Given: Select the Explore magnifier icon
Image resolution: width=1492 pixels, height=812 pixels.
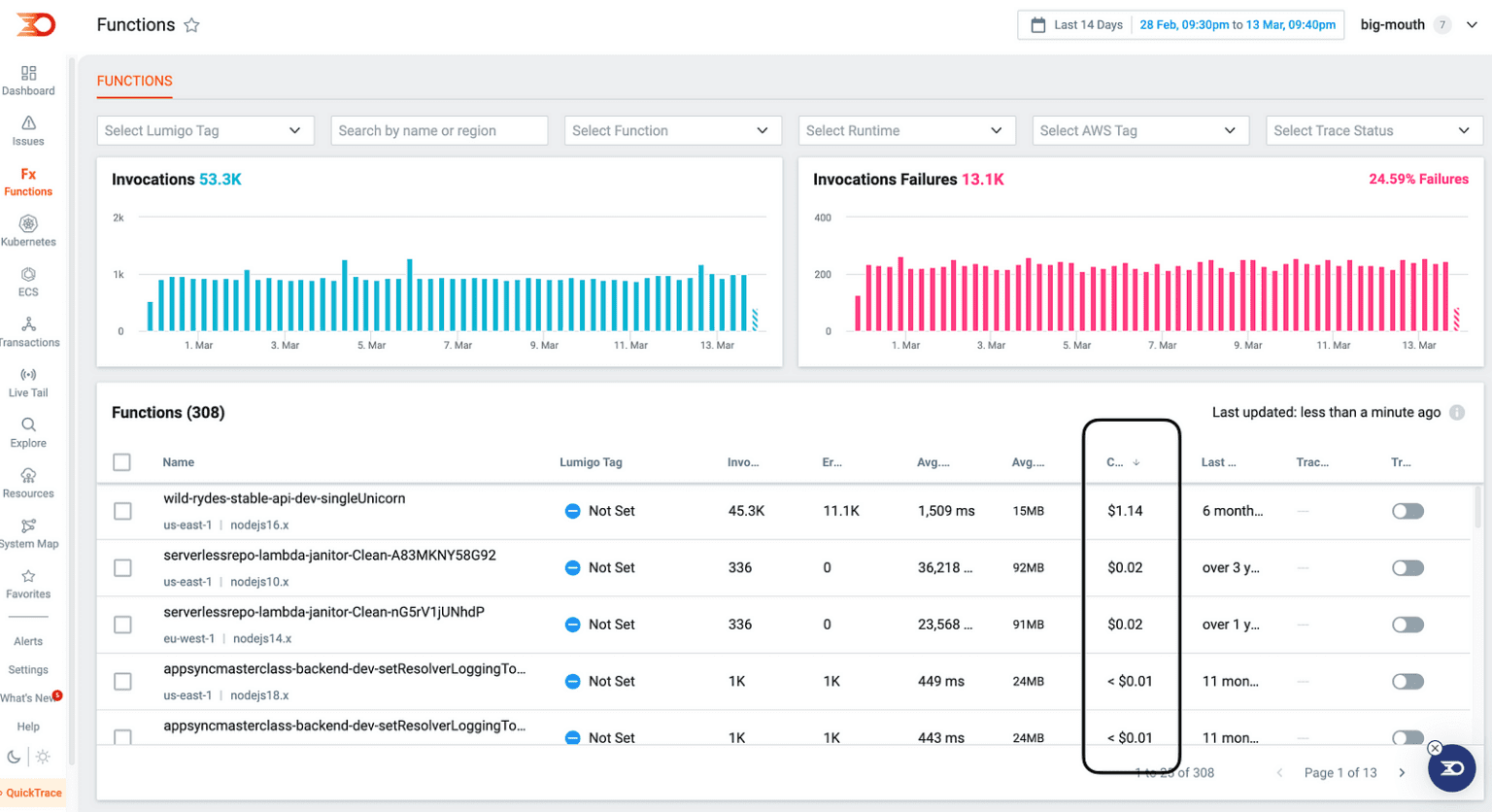Looking at the screenshot, I should pyautogui.click(x=28, y=432).
